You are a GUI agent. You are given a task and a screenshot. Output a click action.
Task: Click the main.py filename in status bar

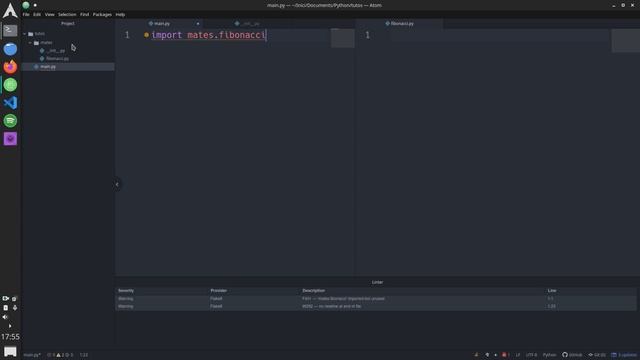tap(32, 355)
